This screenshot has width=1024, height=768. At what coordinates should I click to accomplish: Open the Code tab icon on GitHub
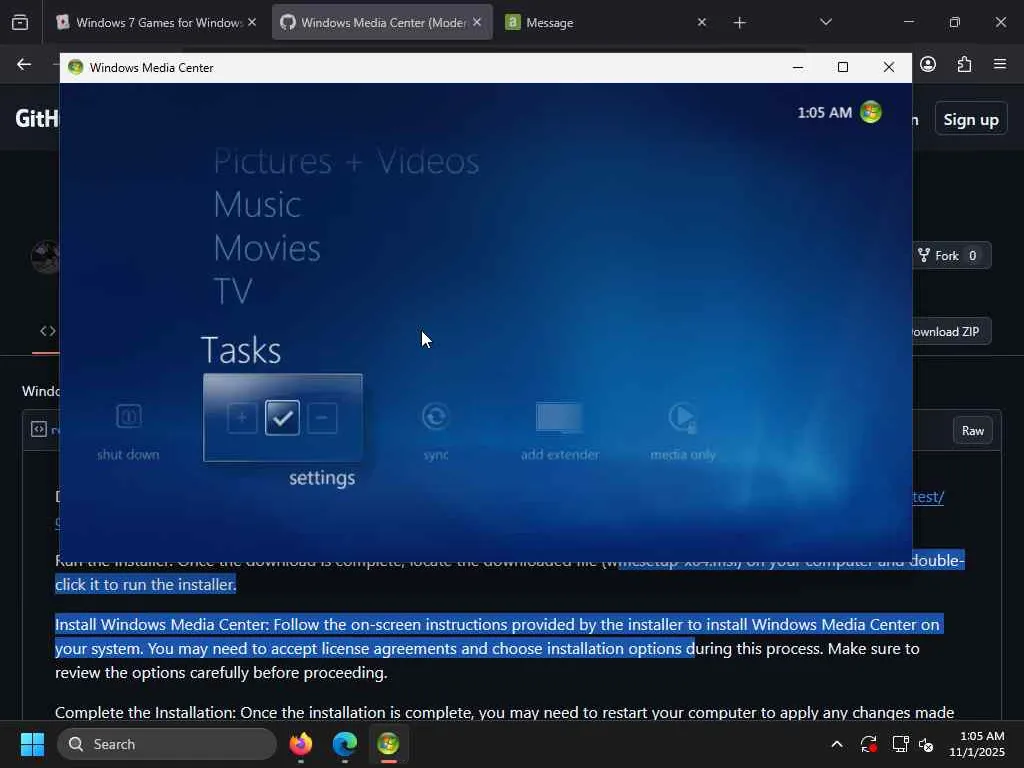48,331
